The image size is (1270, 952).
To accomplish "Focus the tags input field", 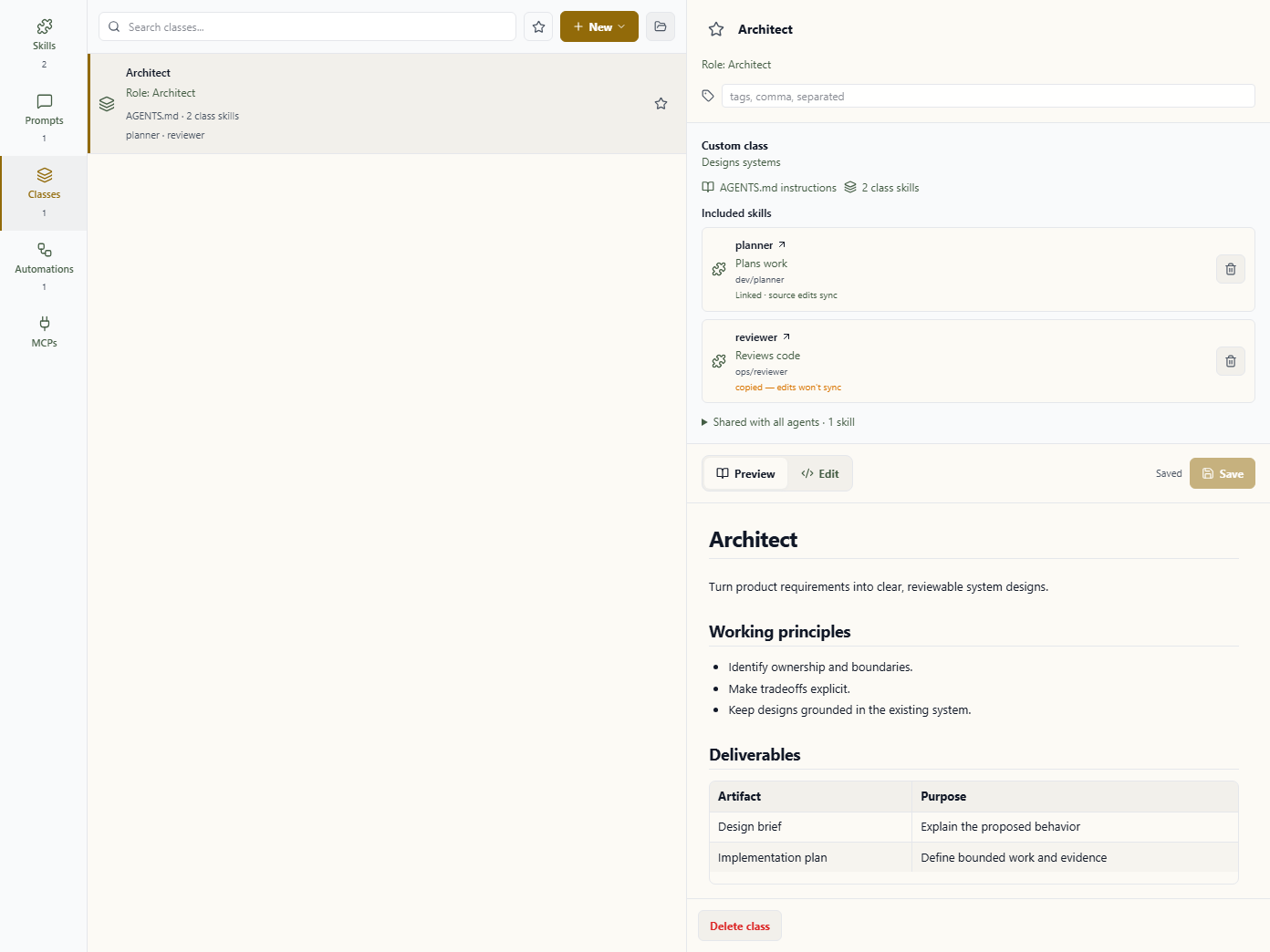I will pos(988,96).
